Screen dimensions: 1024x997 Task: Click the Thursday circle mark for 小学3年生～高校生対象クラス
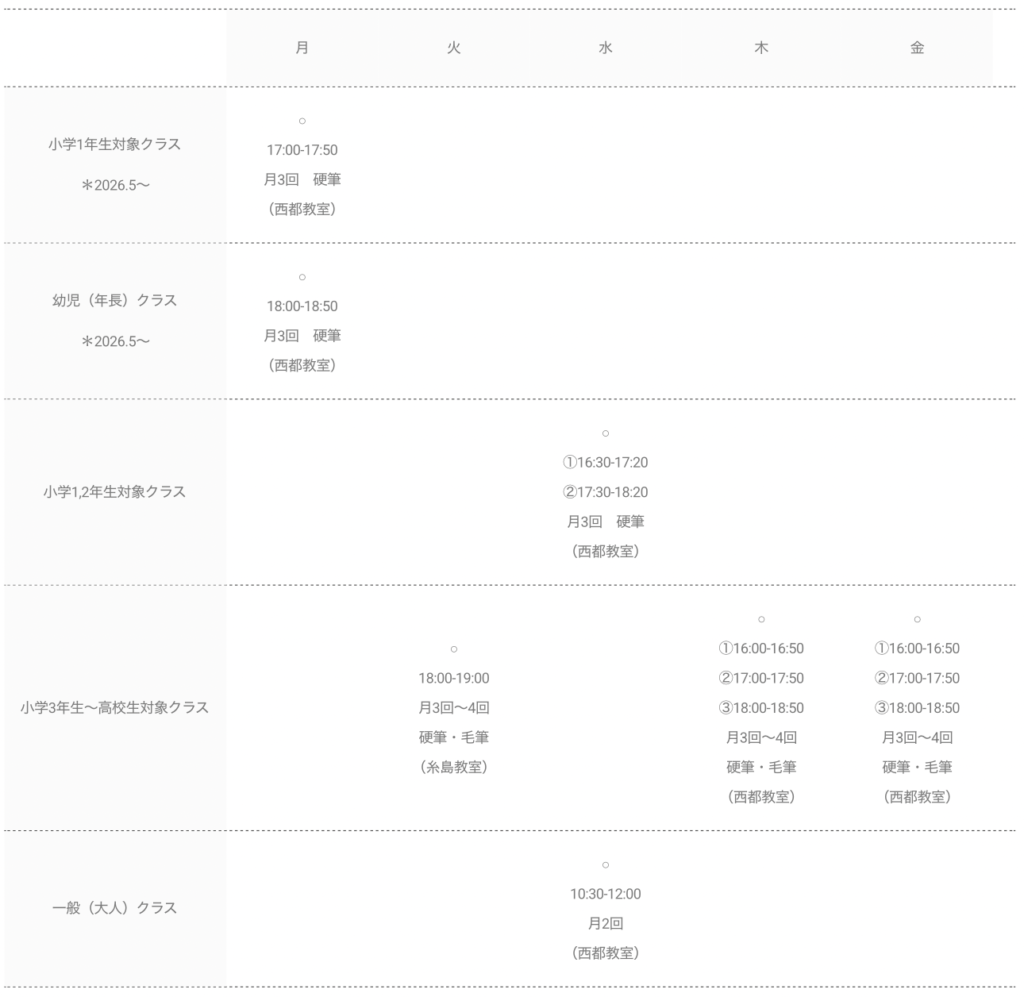click(761, 619)
